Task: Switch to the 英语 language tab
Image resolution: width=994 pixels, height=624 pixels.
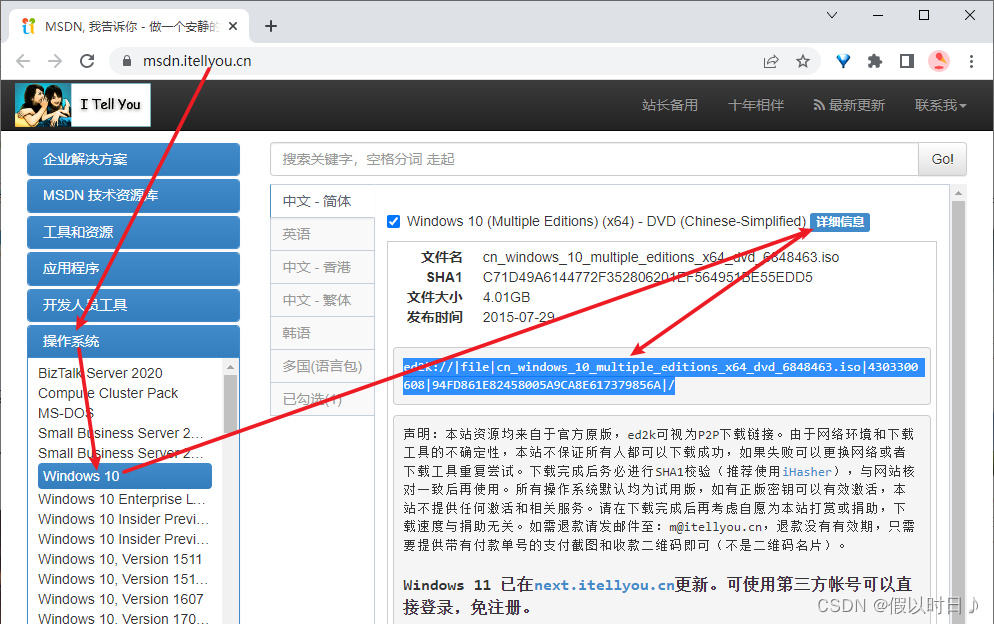Action: coord(323,234)
